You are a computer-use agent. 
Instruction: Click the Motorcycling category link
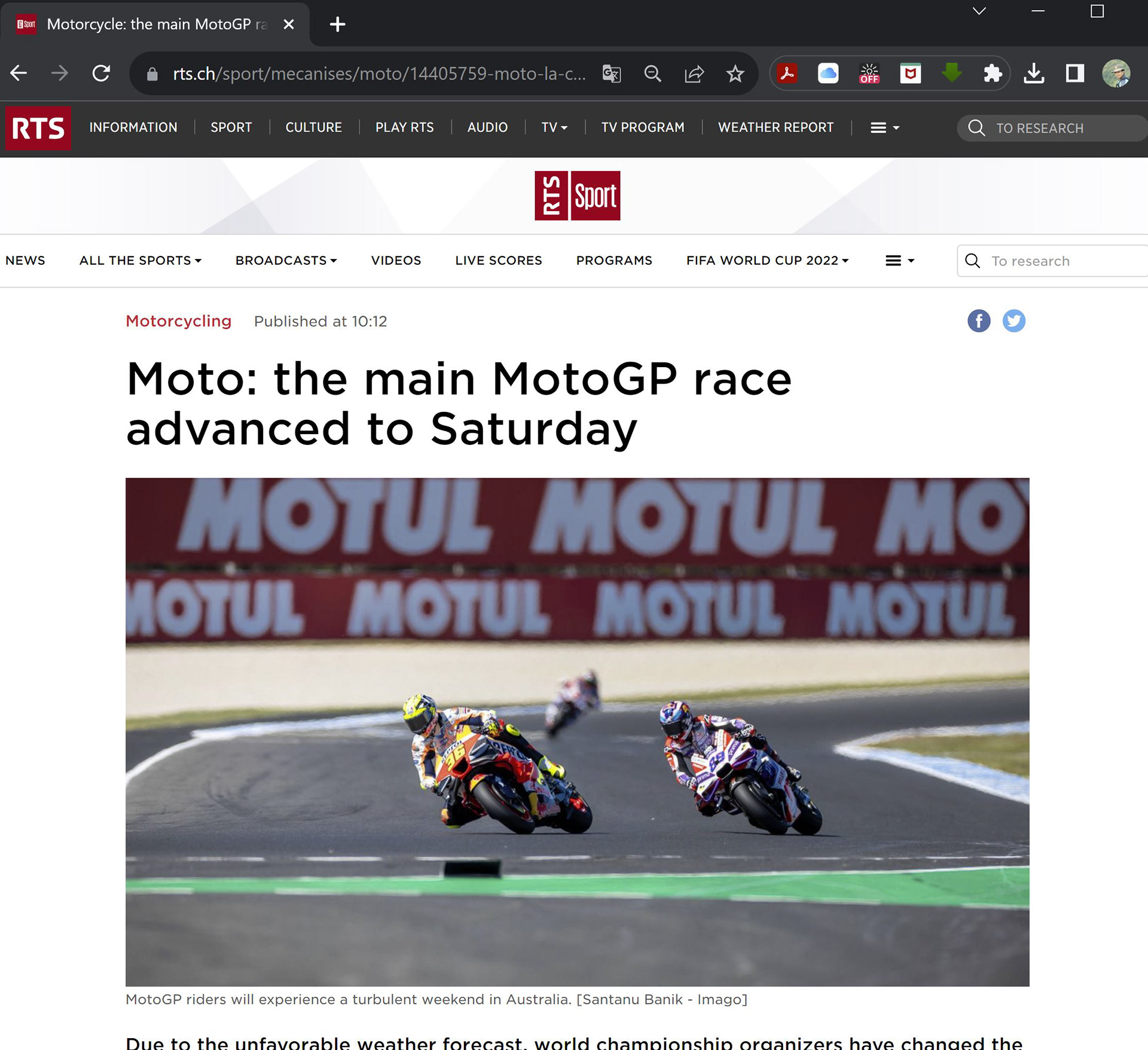tap(178, 321)
